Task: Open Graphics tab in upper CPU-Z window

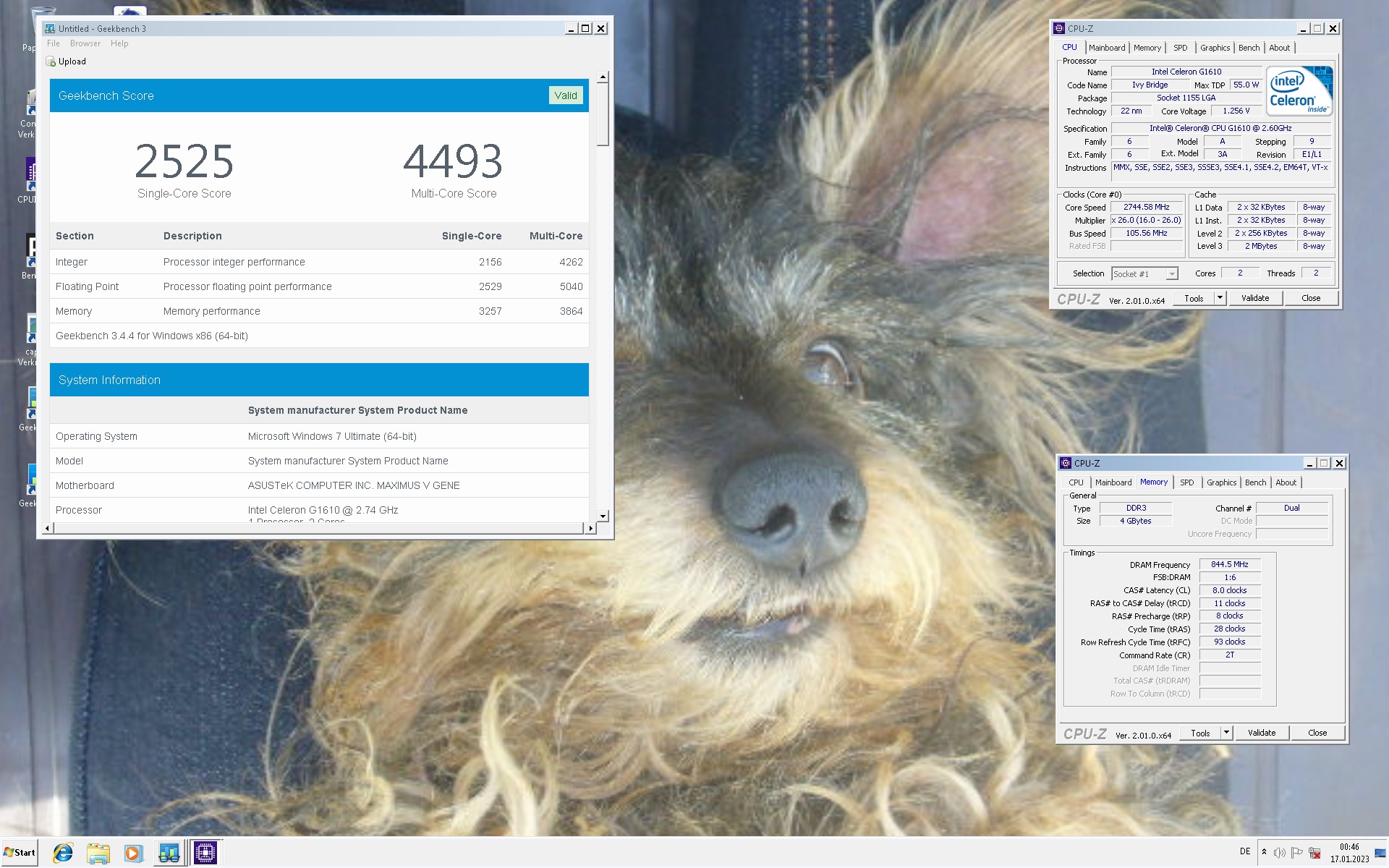Action: 1215,48
